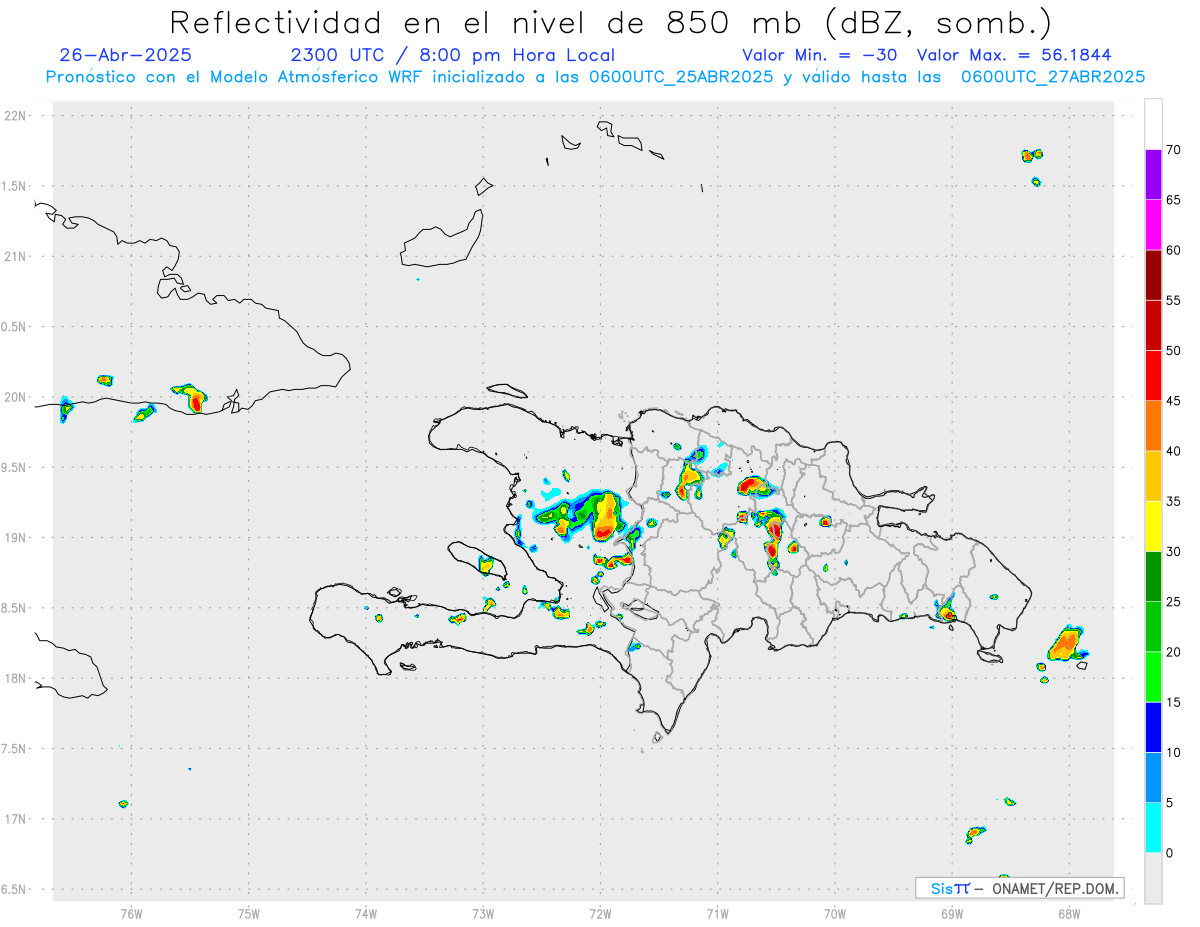Click the time text '2300 UTC / 8:00 pm Hora Local'
Viewport: 1200px width, 927px height.
click(x=452, y=55)
